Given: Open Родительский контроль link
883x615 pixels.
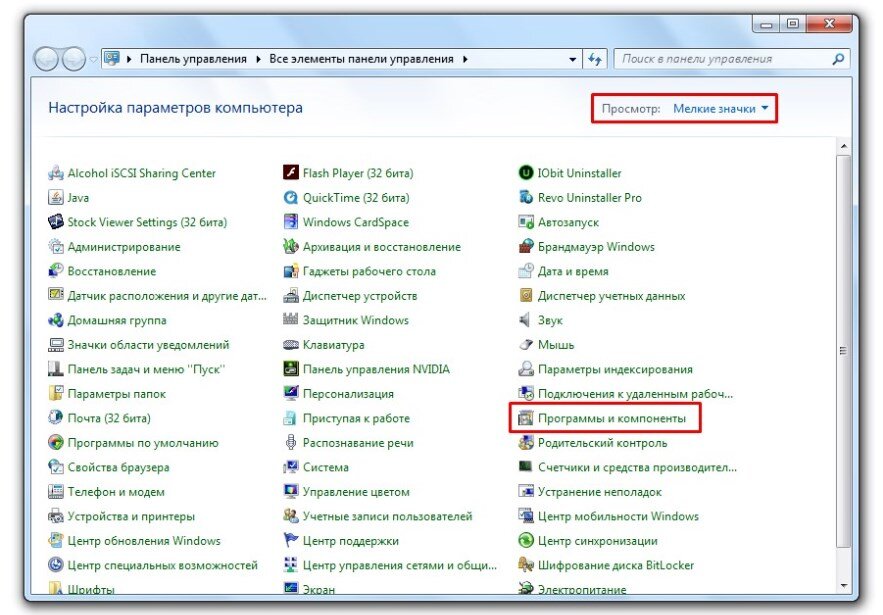Looking at the screenshot, I should point(603,443).
